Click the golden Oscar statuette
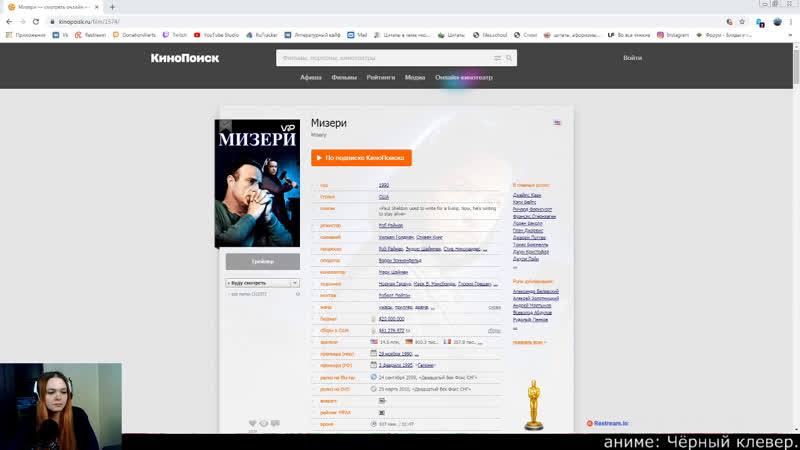 pos(534,405)
